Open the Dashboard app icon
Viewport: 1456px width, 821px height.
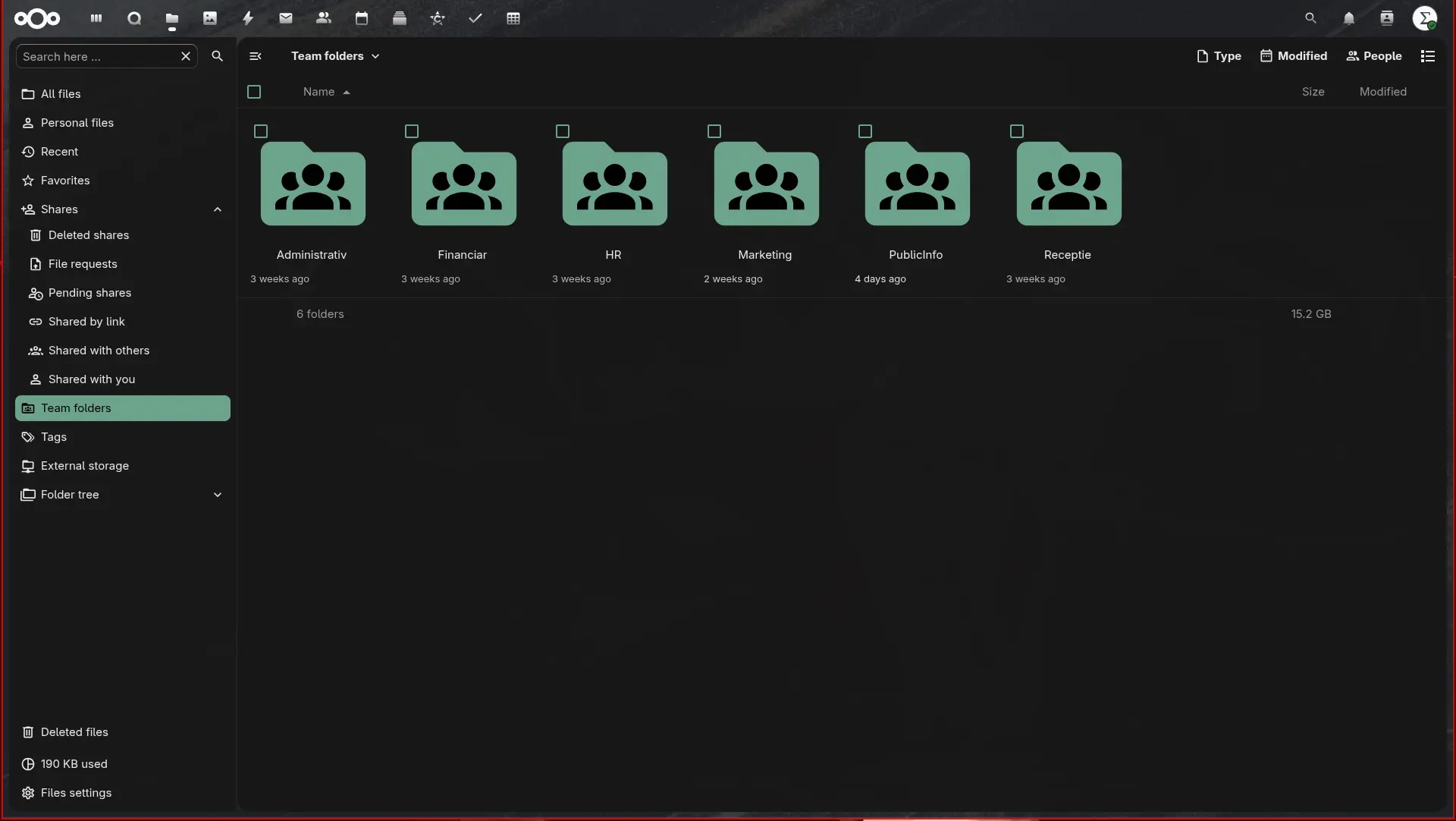(x=96, y=18)
